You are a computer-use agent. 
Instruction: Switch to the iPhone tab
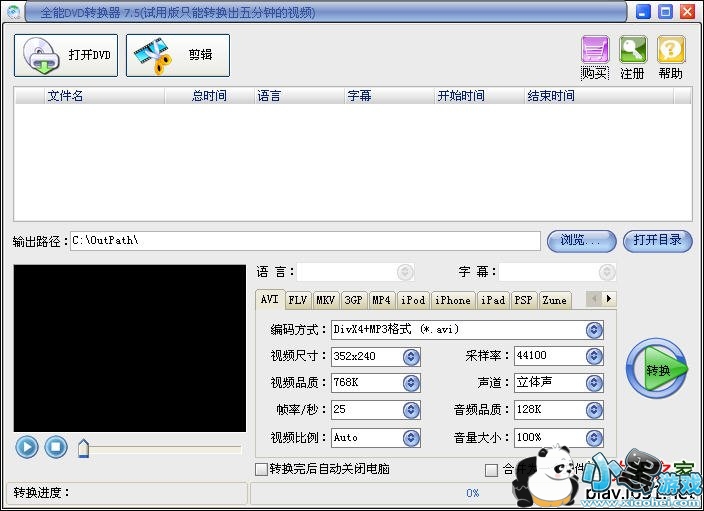click(x=453, y=300)
